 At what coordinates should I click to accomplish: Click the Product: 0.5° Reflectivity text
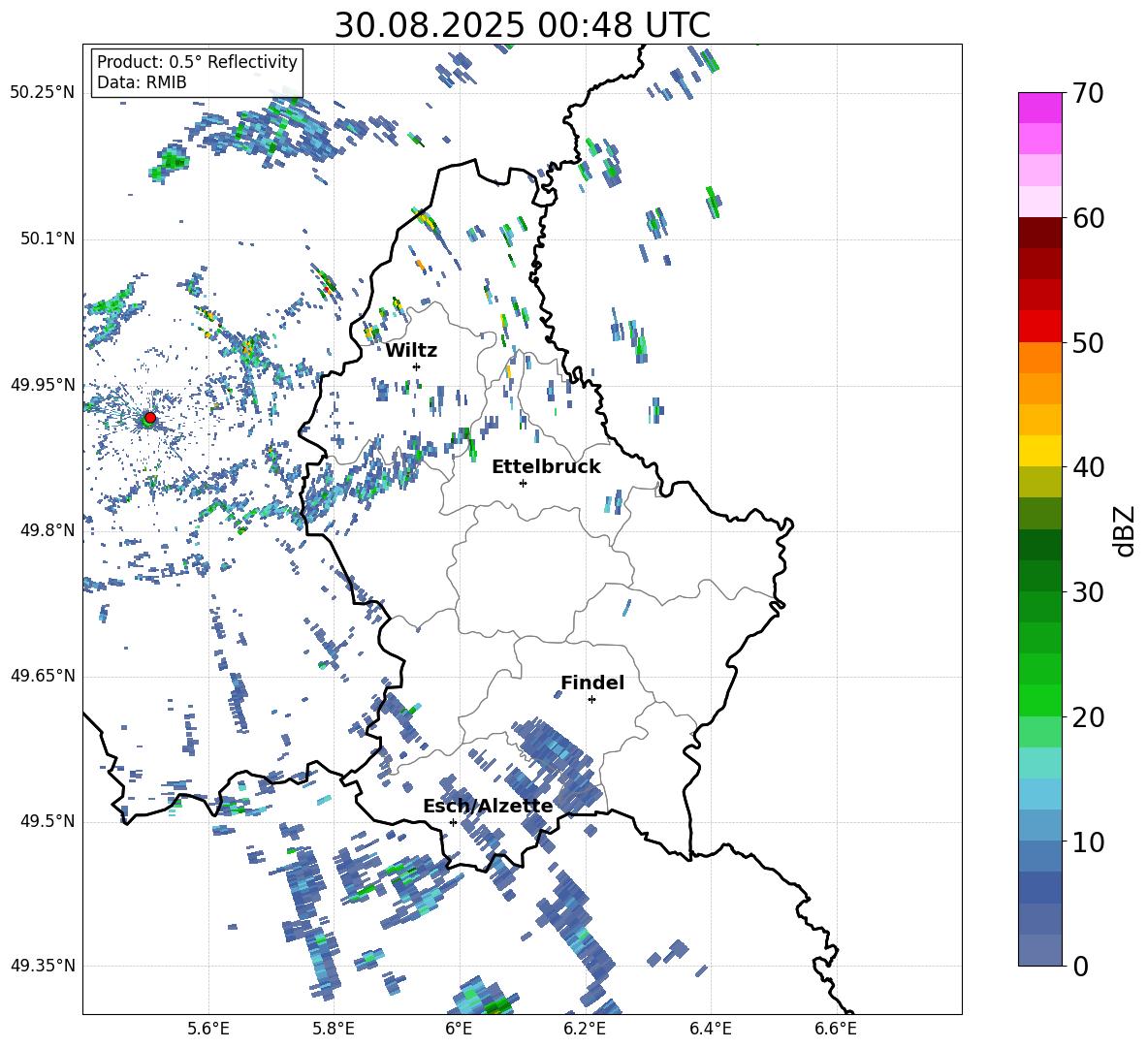coord(197,61)
